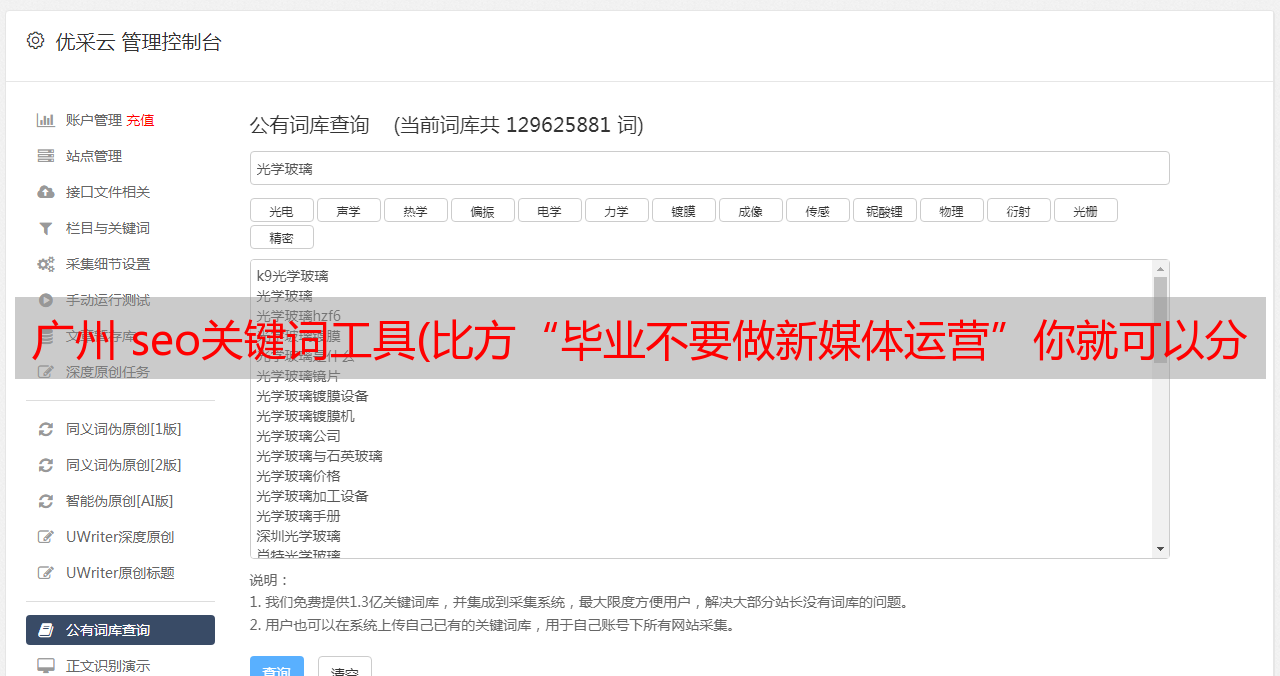Click the 传感 tag button
1280x676 pixels.
(817, 210)
